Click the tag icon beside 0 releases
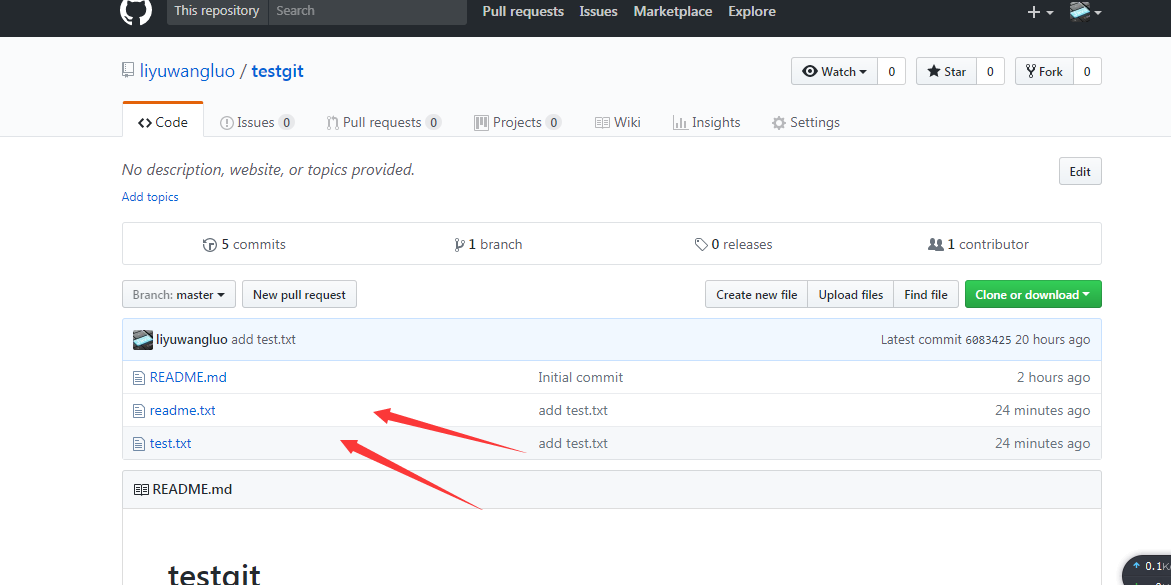The height and width of the screenshot is (585, 1171). click(x=701, y=244)
